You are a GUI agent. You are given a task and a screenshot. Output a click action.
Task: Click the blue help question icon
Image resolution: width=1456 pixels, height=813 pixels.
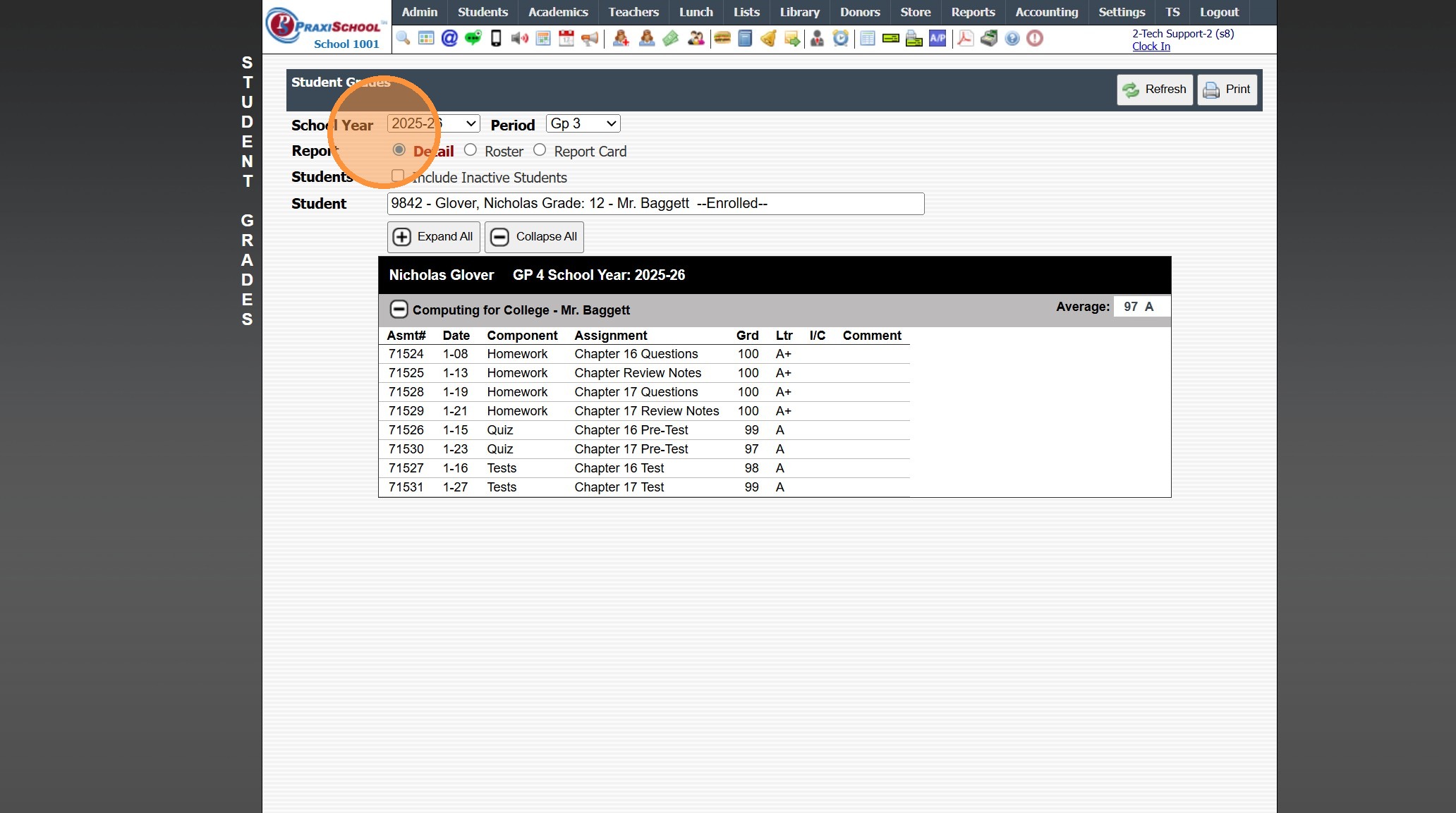point(1012,38)
